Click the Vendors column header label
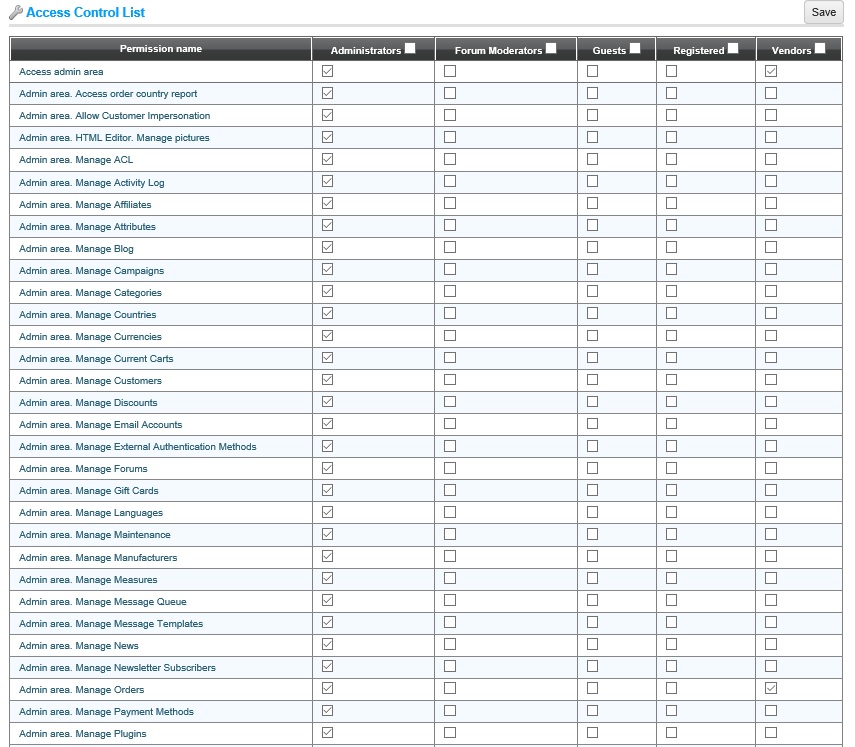Image resolution: width=855 pixels, height=747 pixels. click(x=791, y=51)
